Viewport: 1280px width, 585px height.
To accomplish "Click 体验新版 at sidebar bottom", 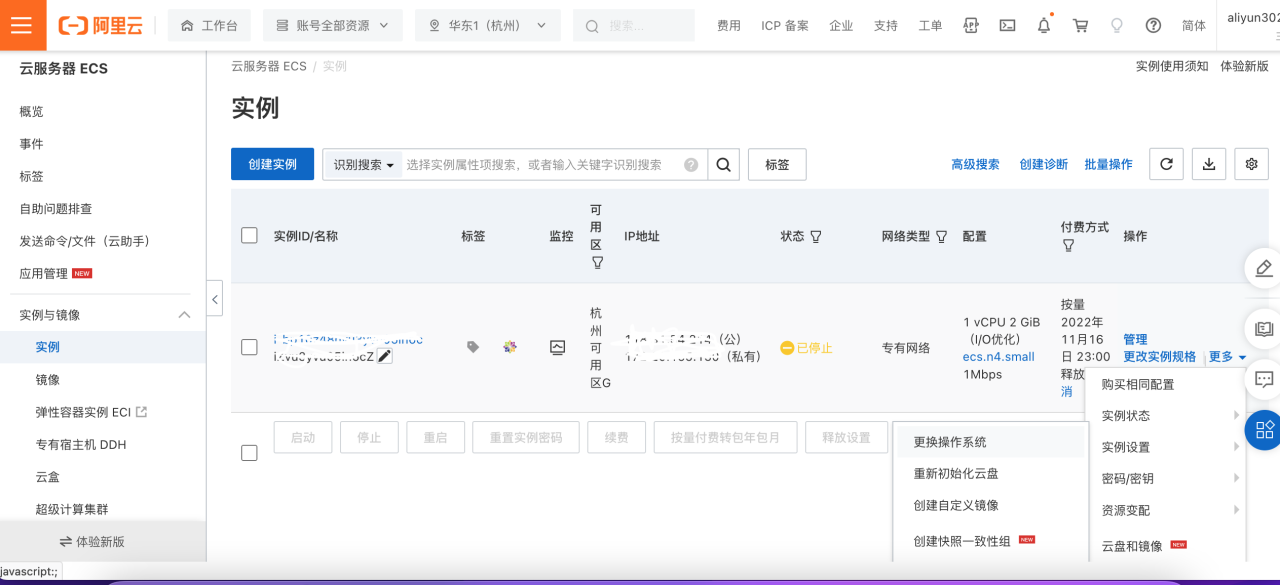I will 91,541.
